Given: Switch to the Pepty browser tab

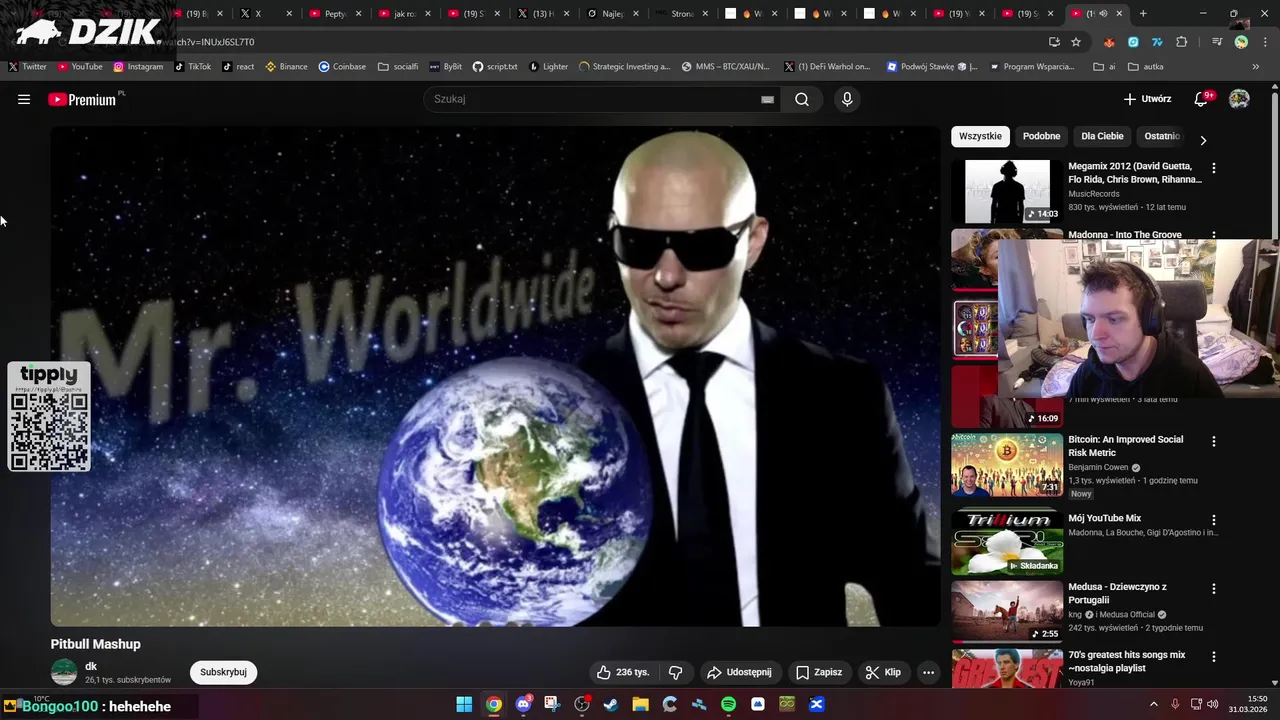Looking at the screenshot, I should click(335, 14).
